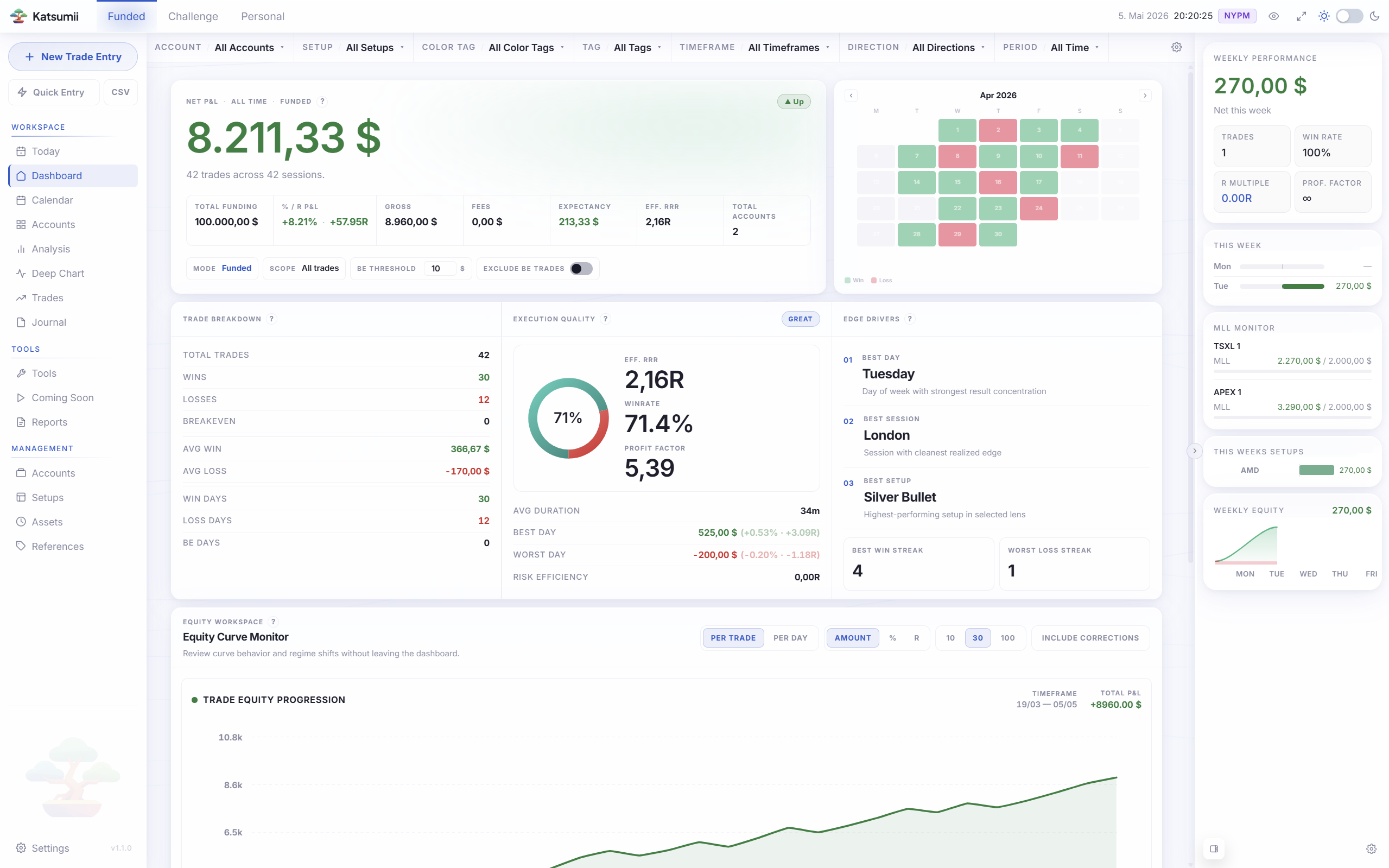The width and height of the screenshot is (1389, 868).
Task: Switch to the Challenge tab
Action: pyautogui.click(x=193, y=16)
